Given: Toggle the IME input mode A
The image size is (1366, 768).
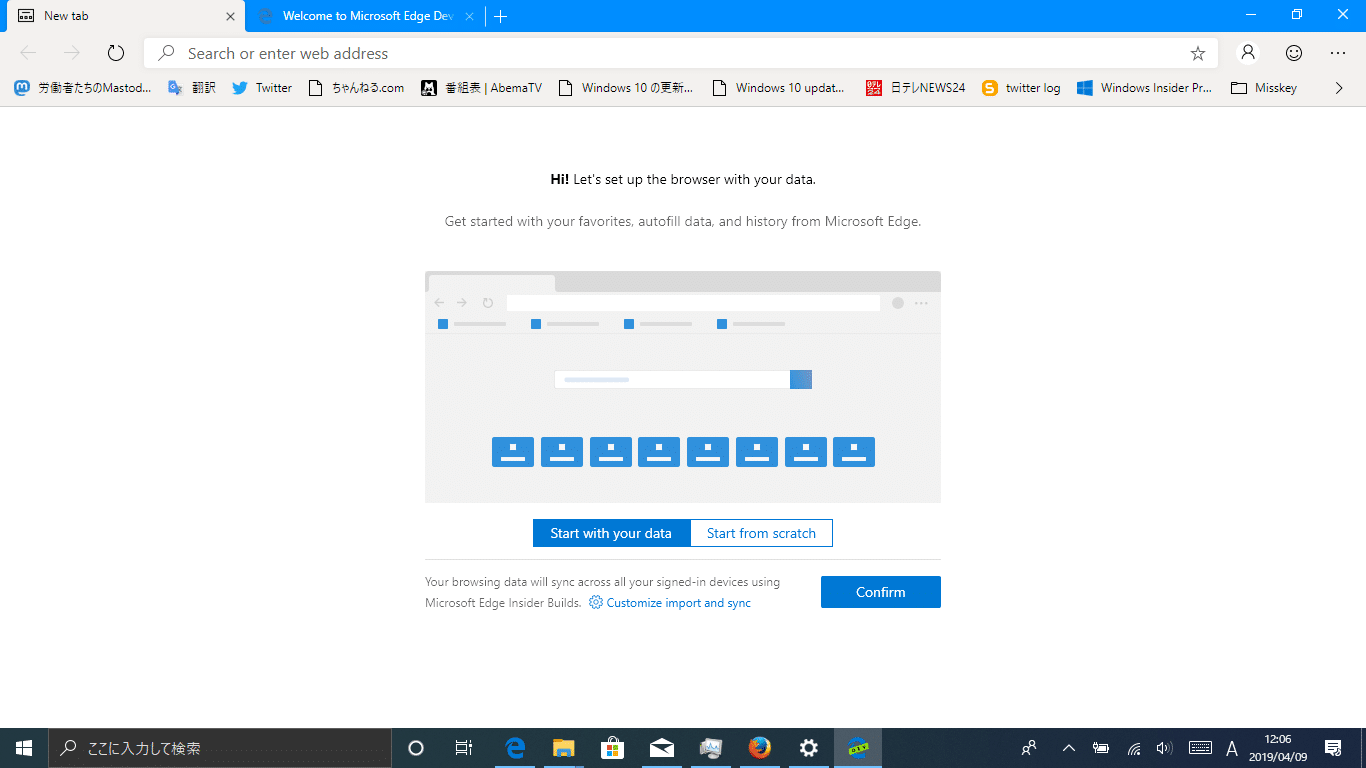Looking at the screenshot, I should coord(1232,748).
